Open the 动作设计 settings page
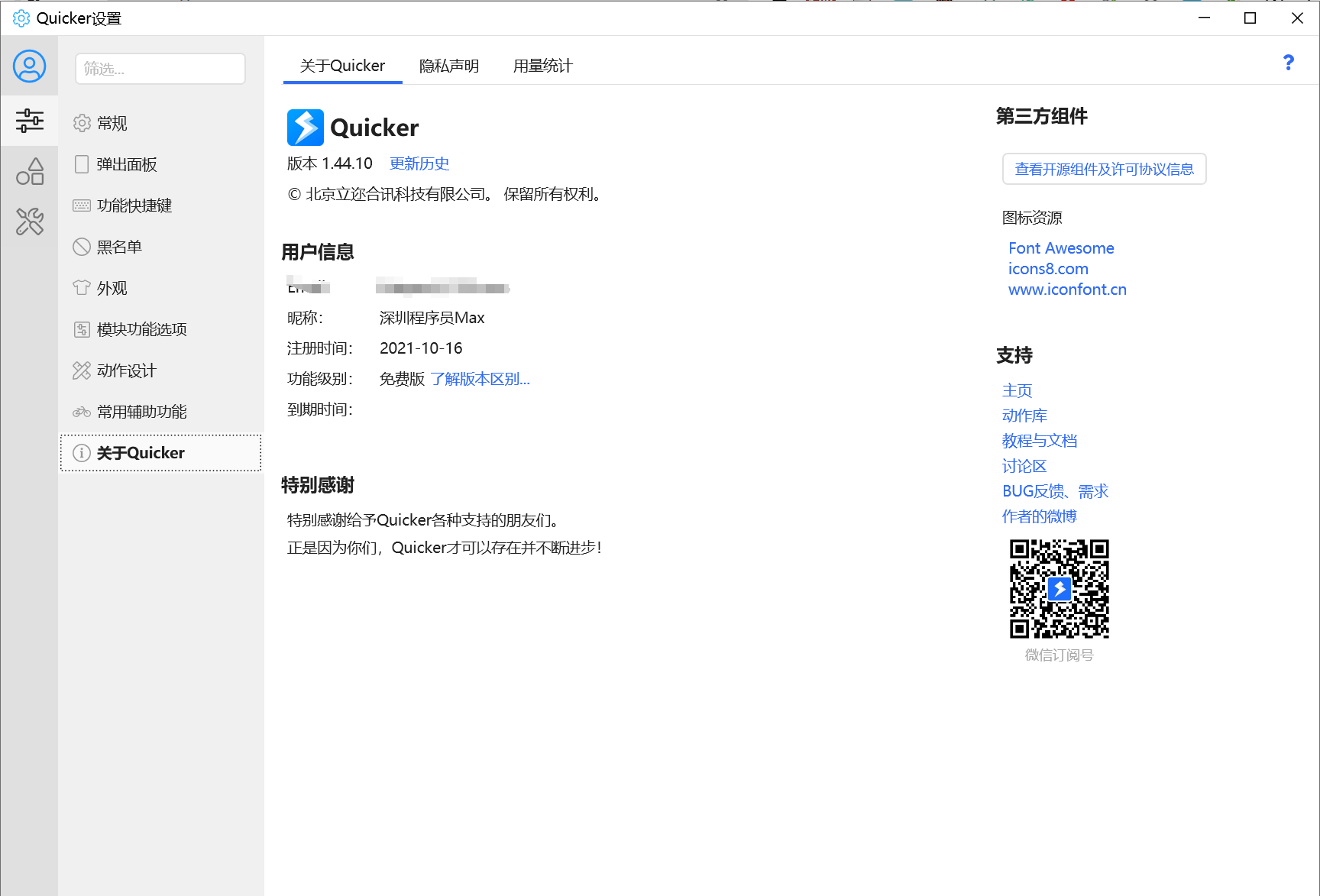This screenshot has height=896, width=1320. (x=160, y=370)
